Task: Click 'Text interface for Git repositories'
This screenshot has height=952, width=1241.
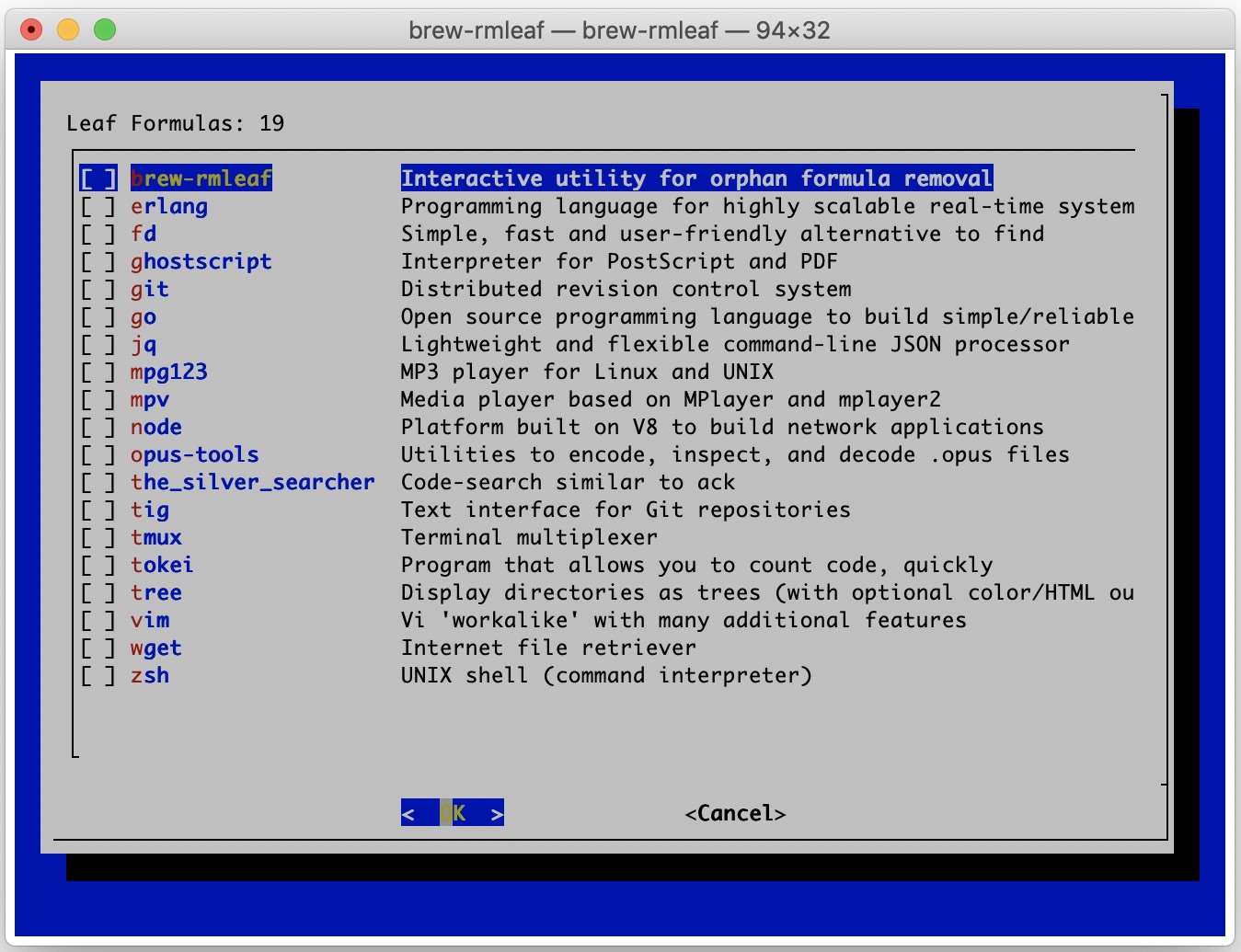Action: pos(626,510)
